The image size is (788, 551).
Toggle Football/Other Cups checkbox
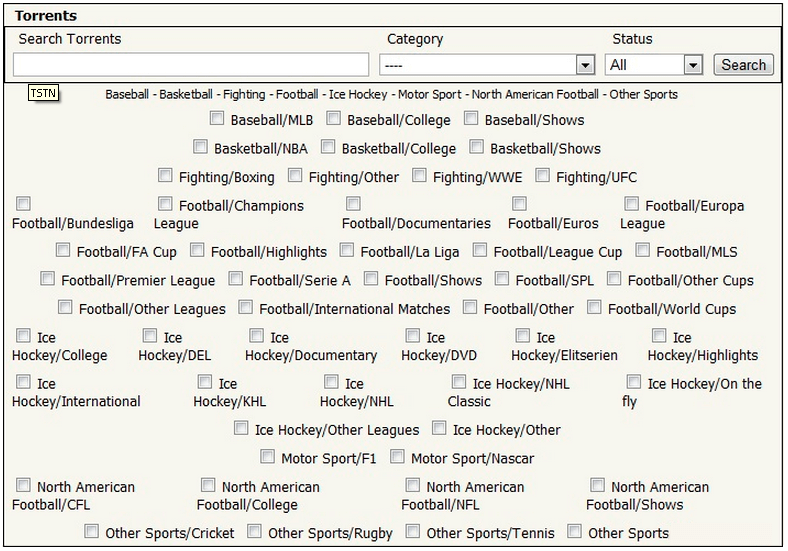click(614, 279)
